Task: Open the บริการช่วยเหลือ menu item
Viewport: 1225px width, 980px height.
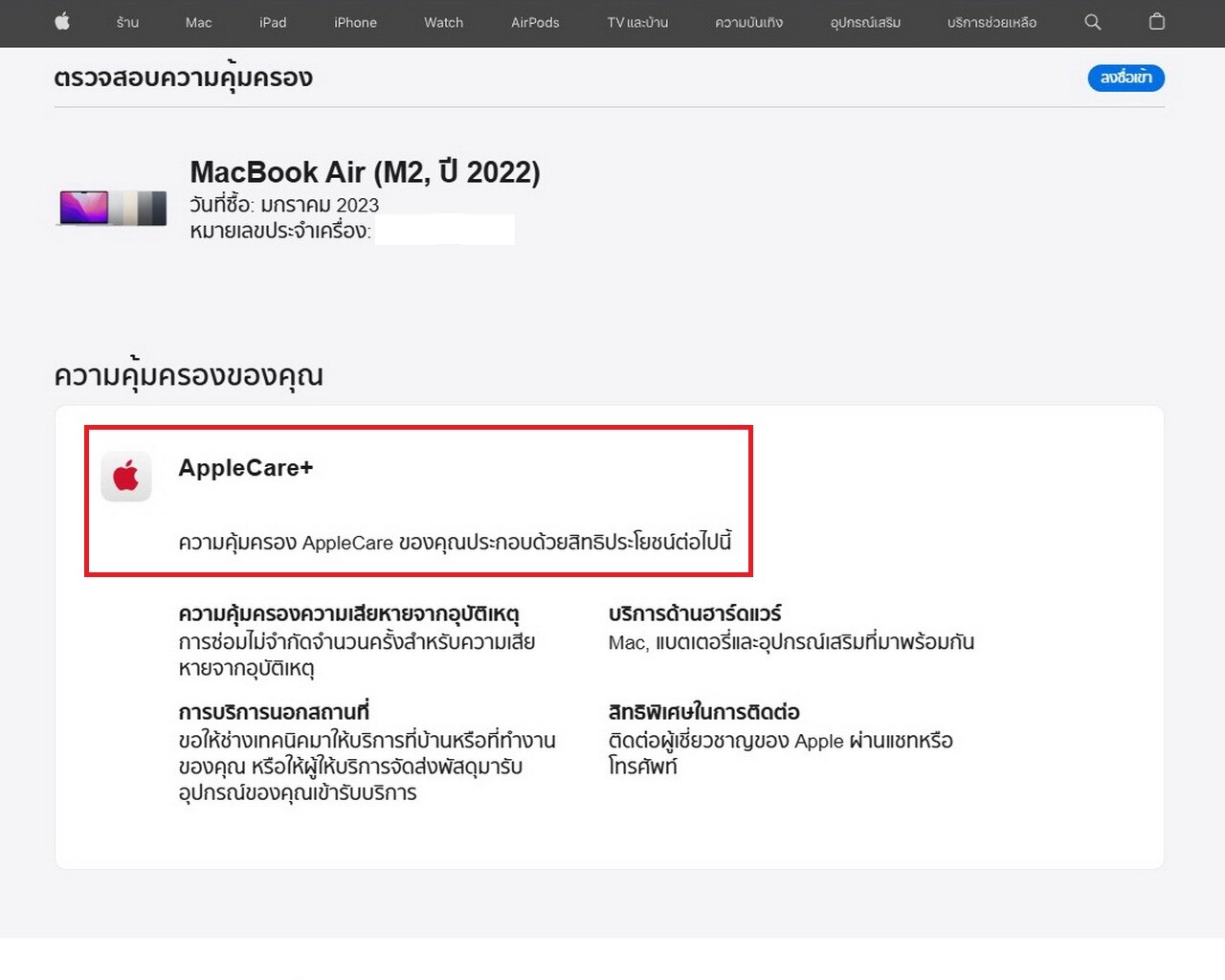Action: pyautogui.click(x=991, y=22)
